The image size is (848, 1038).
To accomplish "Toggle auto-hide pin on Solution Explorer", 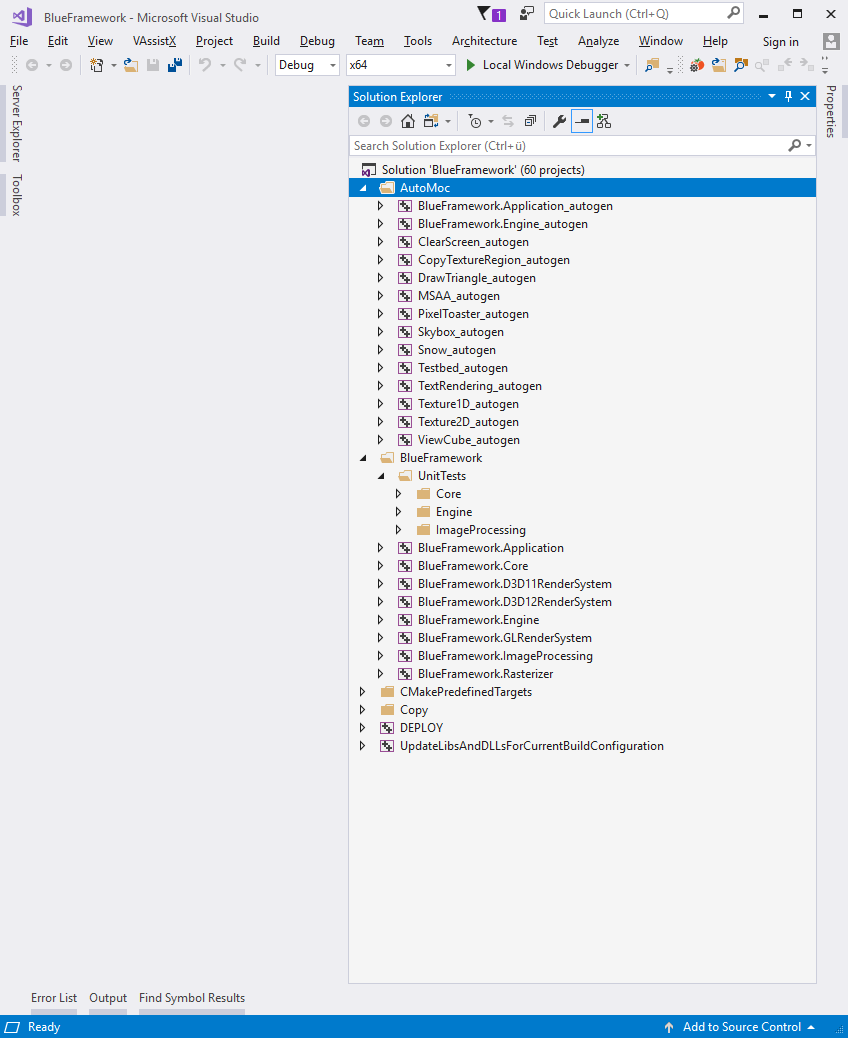I will pos(788,96).
